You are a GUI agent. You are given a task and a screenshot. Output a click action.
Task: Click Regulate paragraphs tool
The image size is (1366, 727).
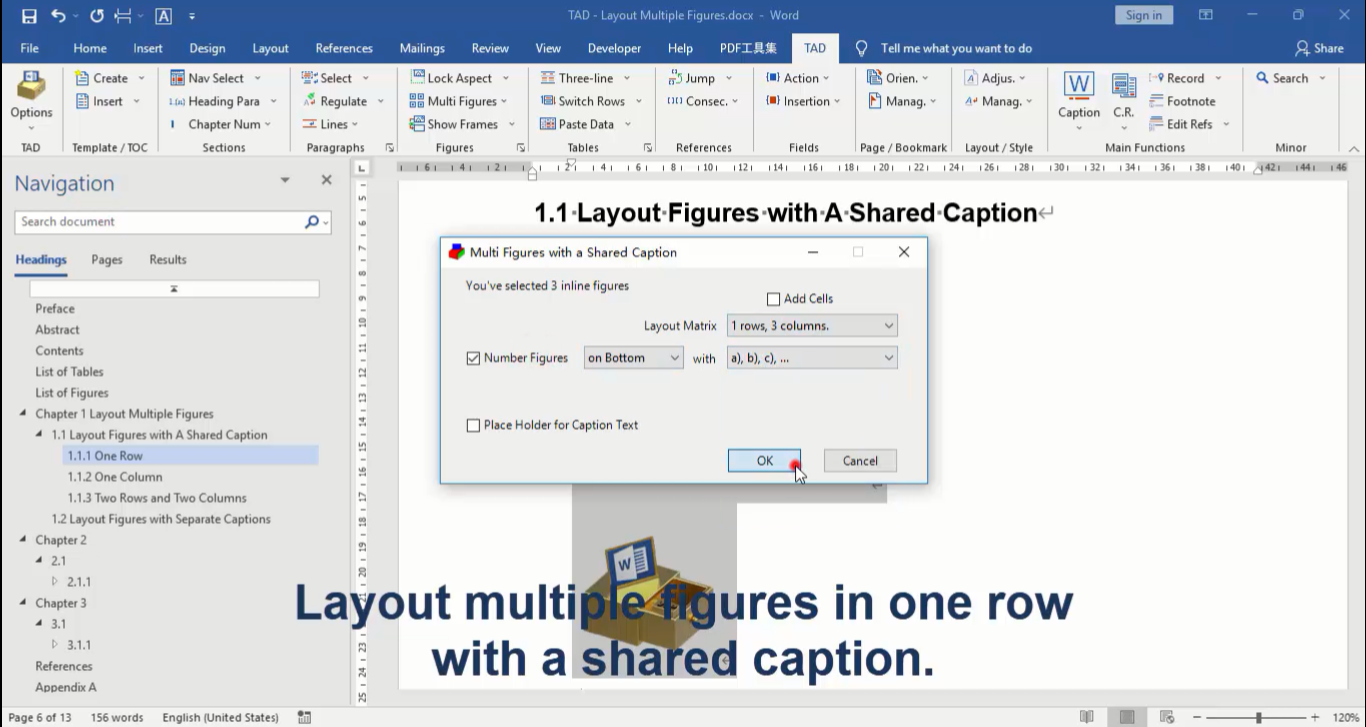coord(343,101)
